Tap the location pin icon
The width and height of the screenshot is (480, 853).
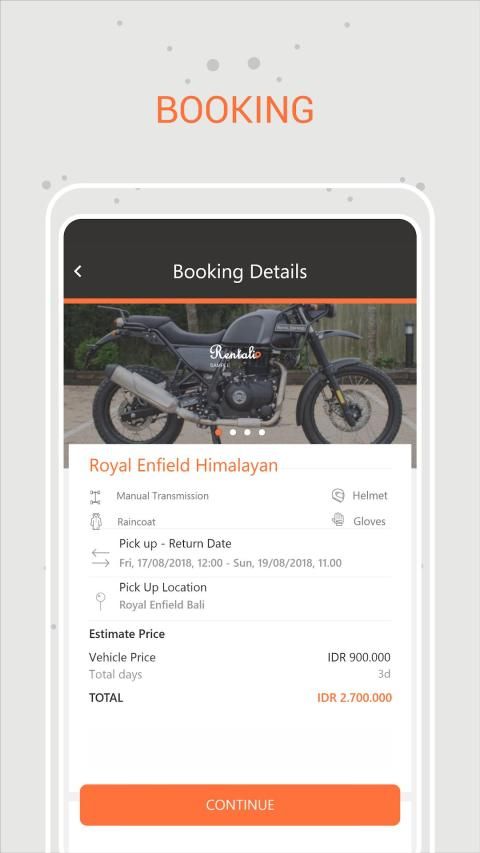pyautogui.click(x=100, y=601)
